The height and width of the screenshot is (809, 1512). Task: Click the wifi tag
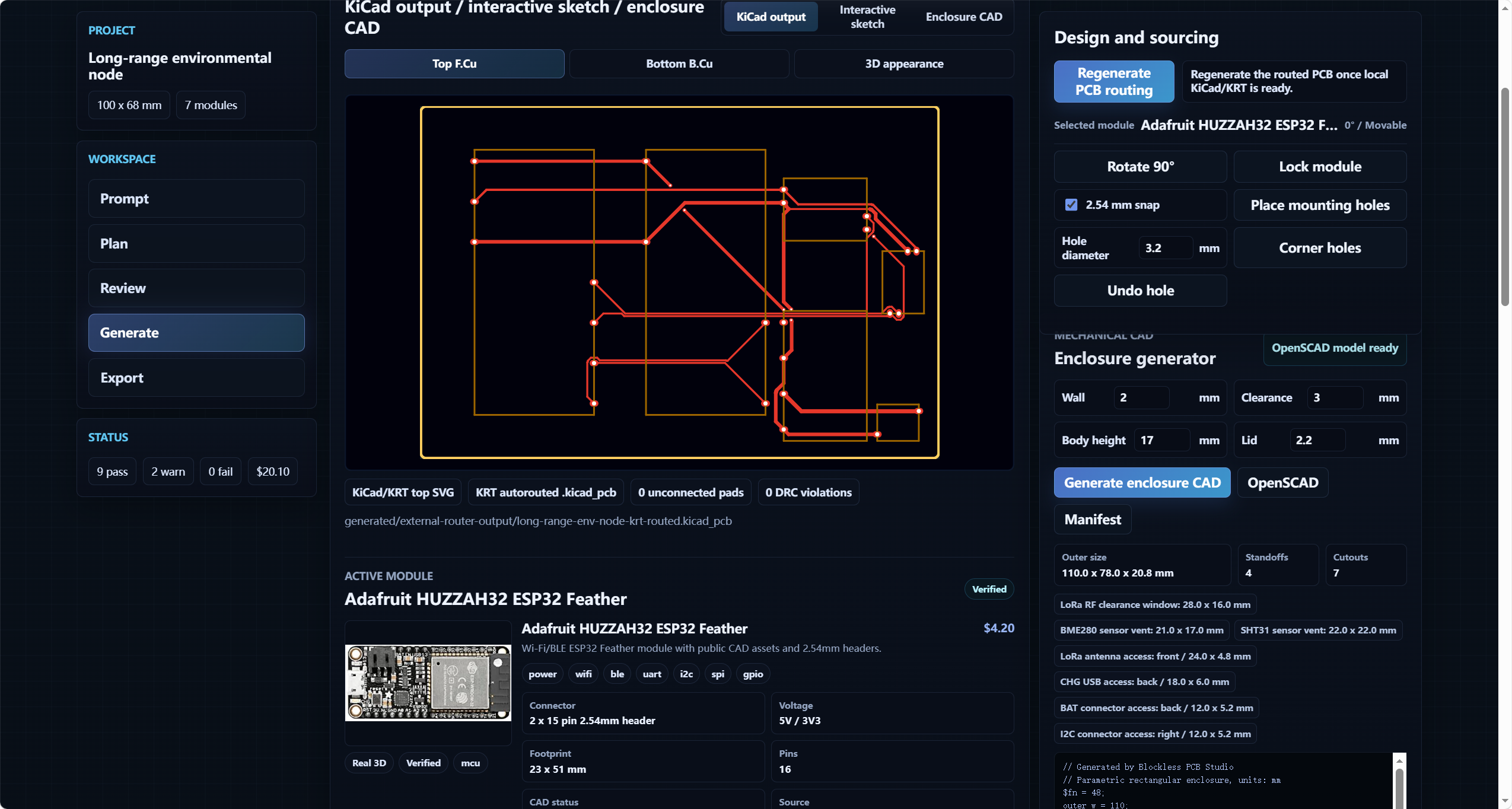tap(583, 674)
